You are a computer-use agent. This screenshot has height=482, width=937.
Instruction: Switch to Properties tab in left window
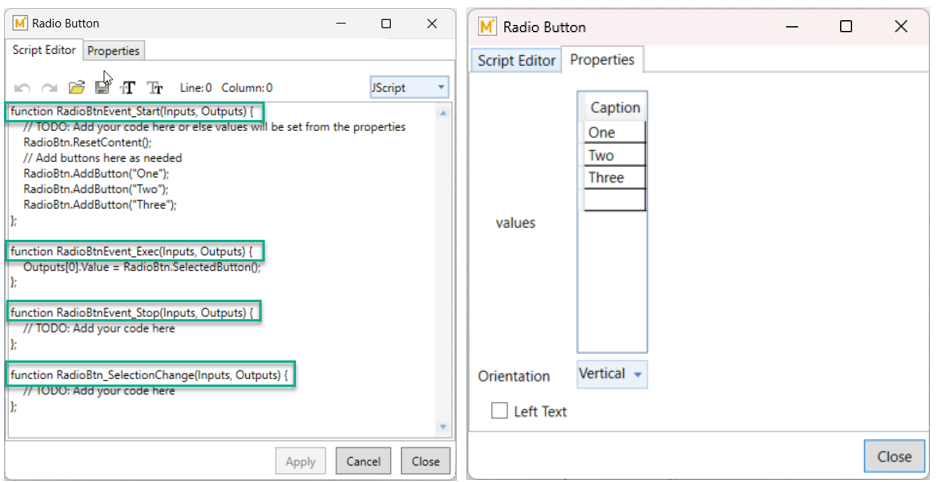coord(113,50)
